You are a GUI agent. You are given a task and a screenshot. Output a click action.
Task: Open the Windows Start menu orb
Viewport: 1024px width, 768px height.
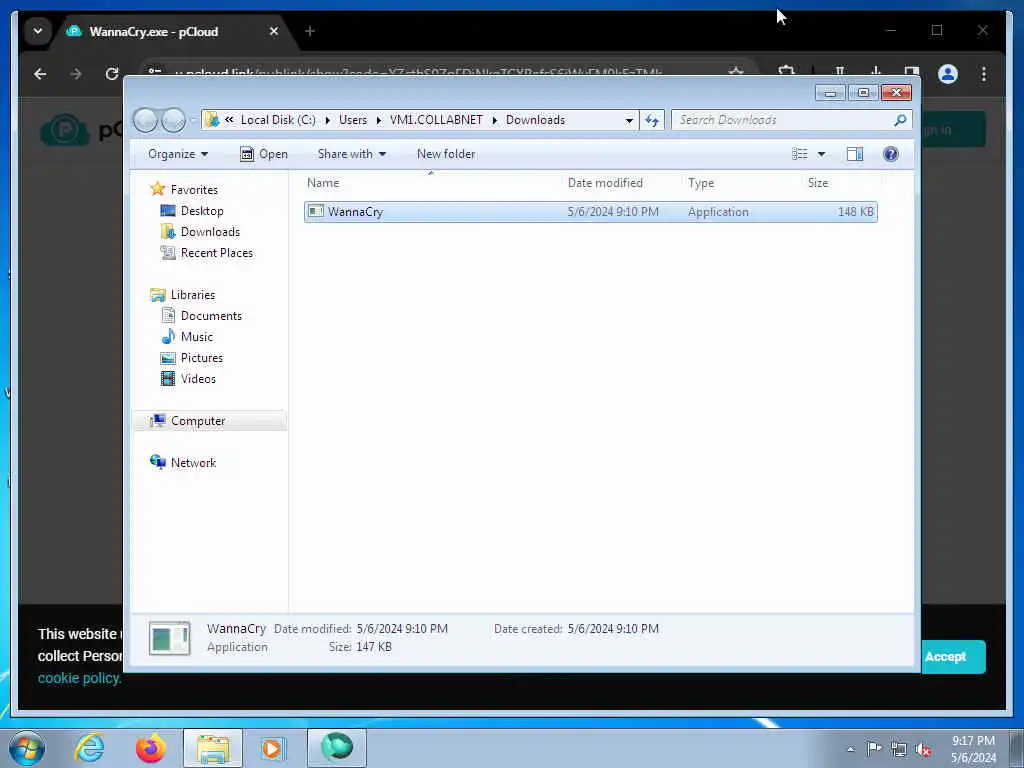pyautogui.click(x=27, y=748)
